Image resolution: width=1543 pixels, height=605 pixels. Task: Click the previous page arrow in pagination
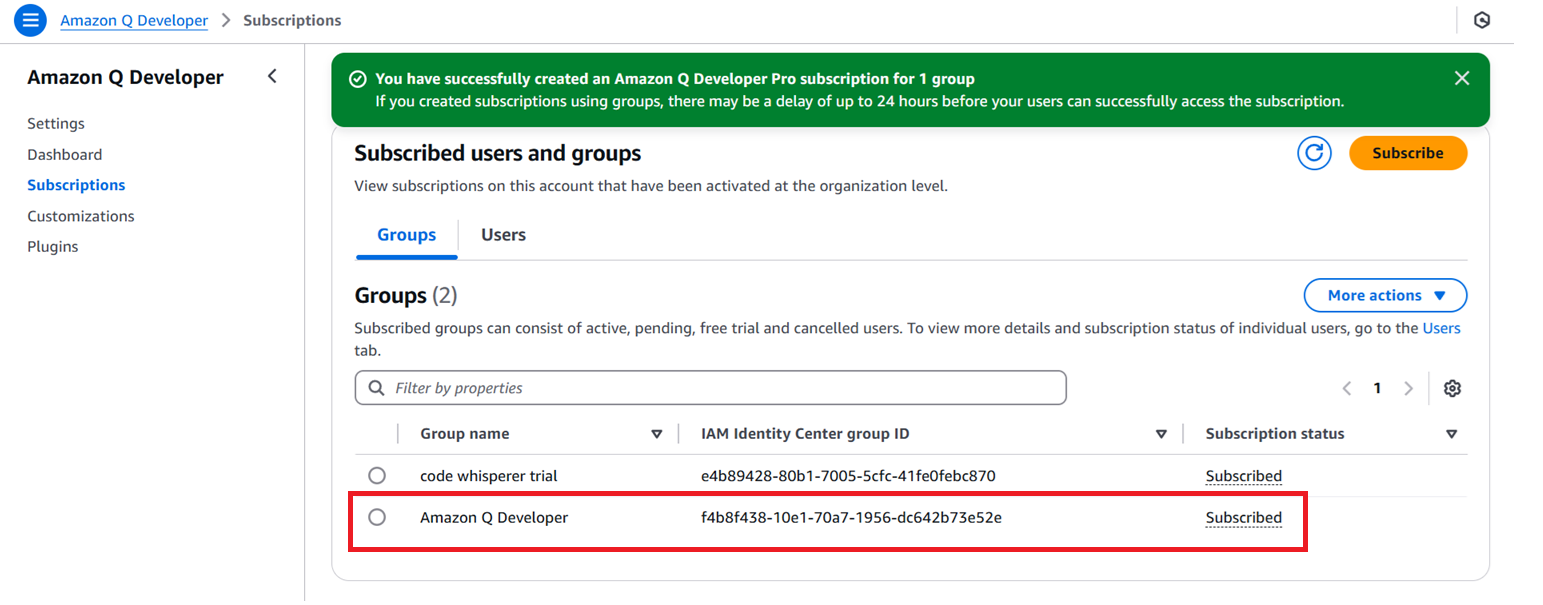[x=1346, y=388]
